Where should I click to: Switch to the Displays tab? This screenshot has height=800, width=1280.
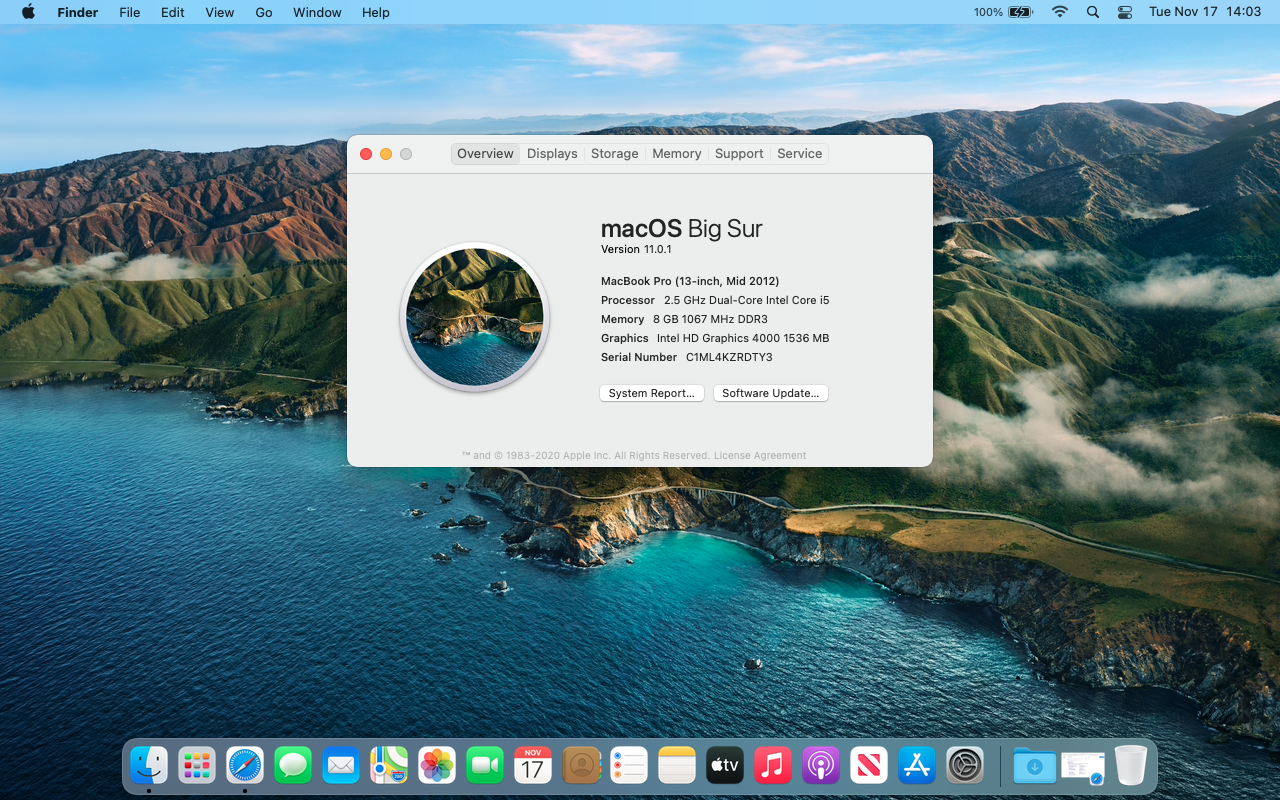click(552, 153)
